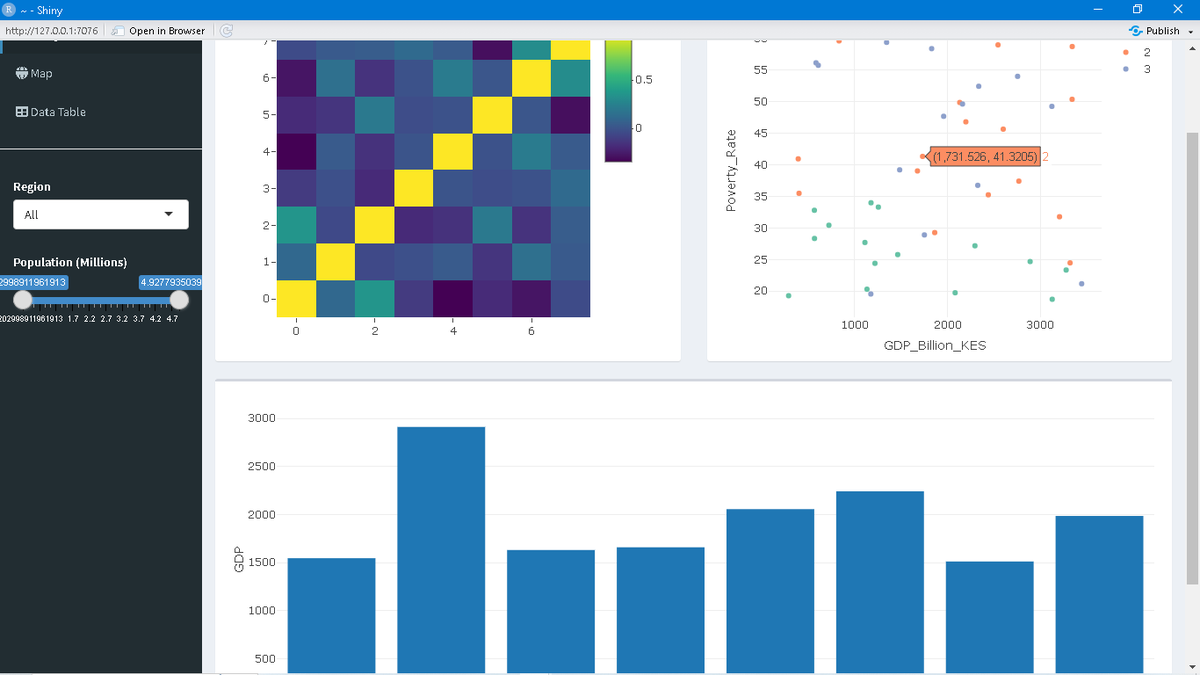Click the blue legend dot for series 3
The height and width of the screenshot is (675, 1200).
(1127, 69)
